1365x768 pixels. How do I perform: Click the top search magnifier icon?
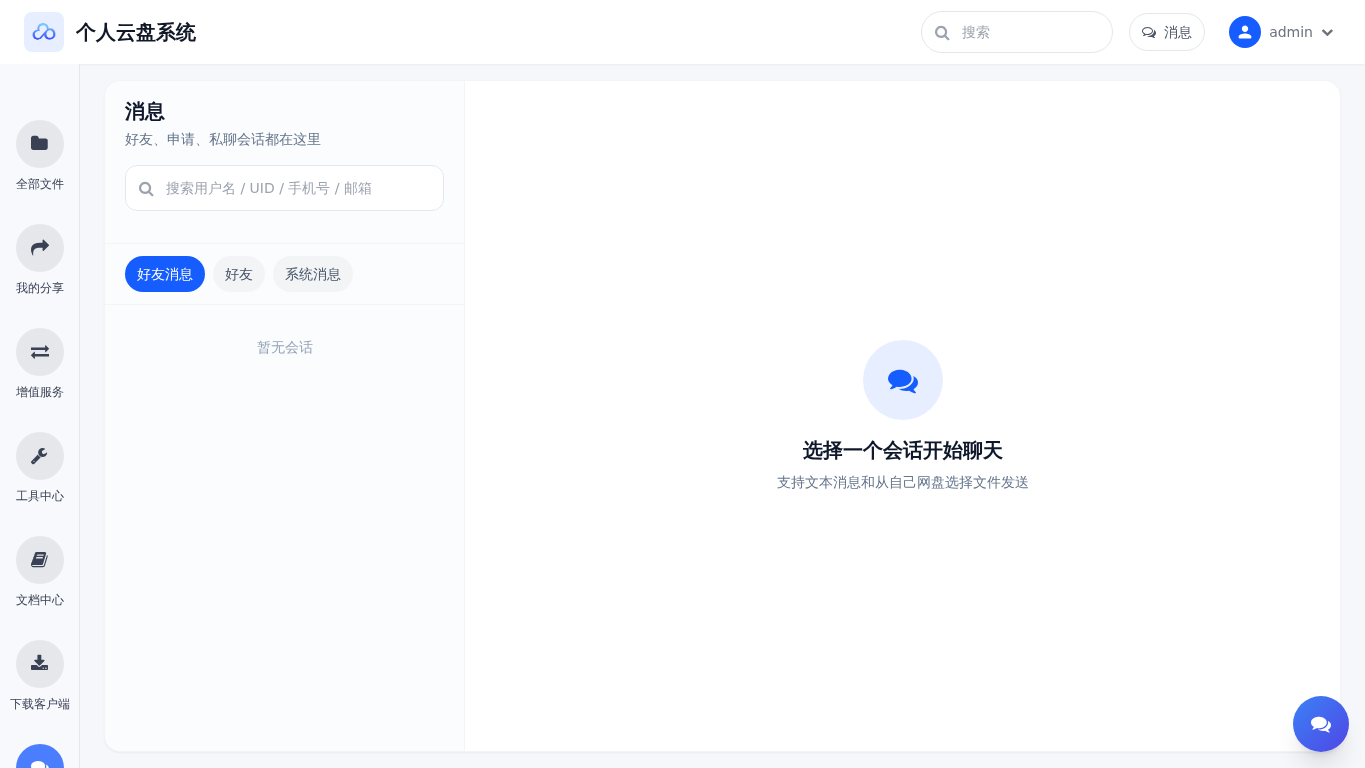click(x=942, y=33)
